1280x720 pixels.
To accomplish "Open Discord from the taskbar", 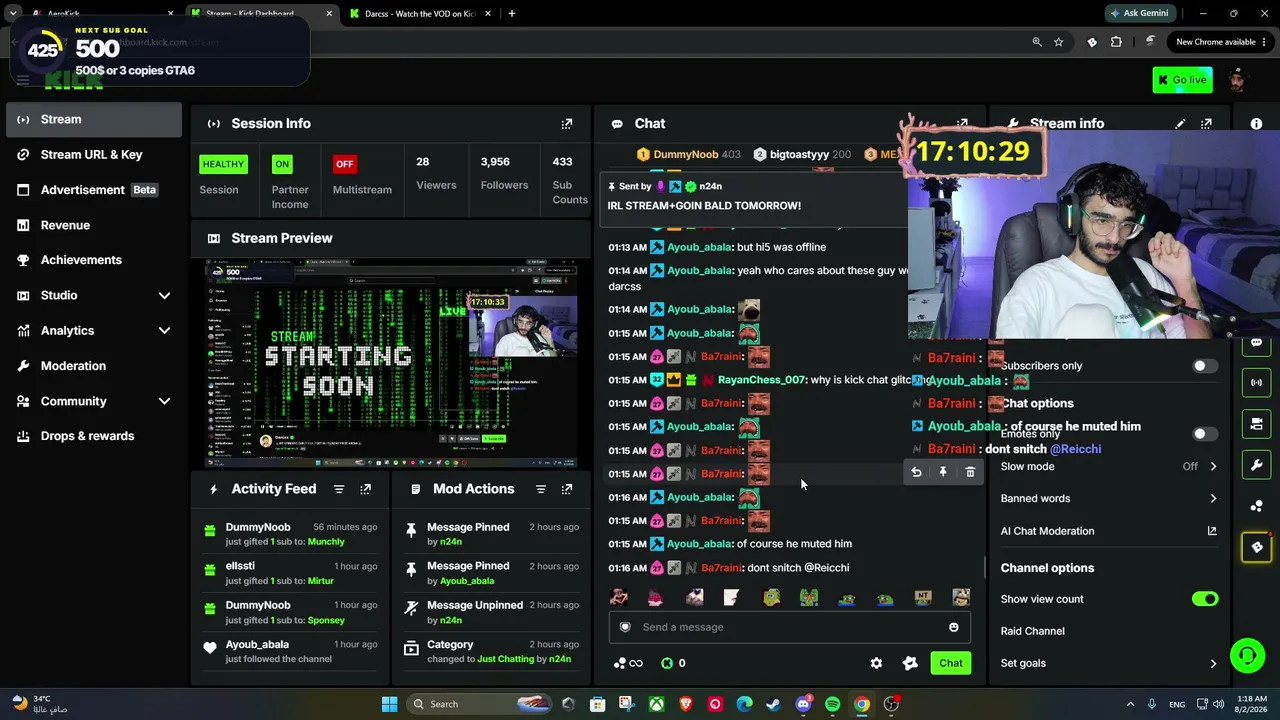I will [803, 704].
